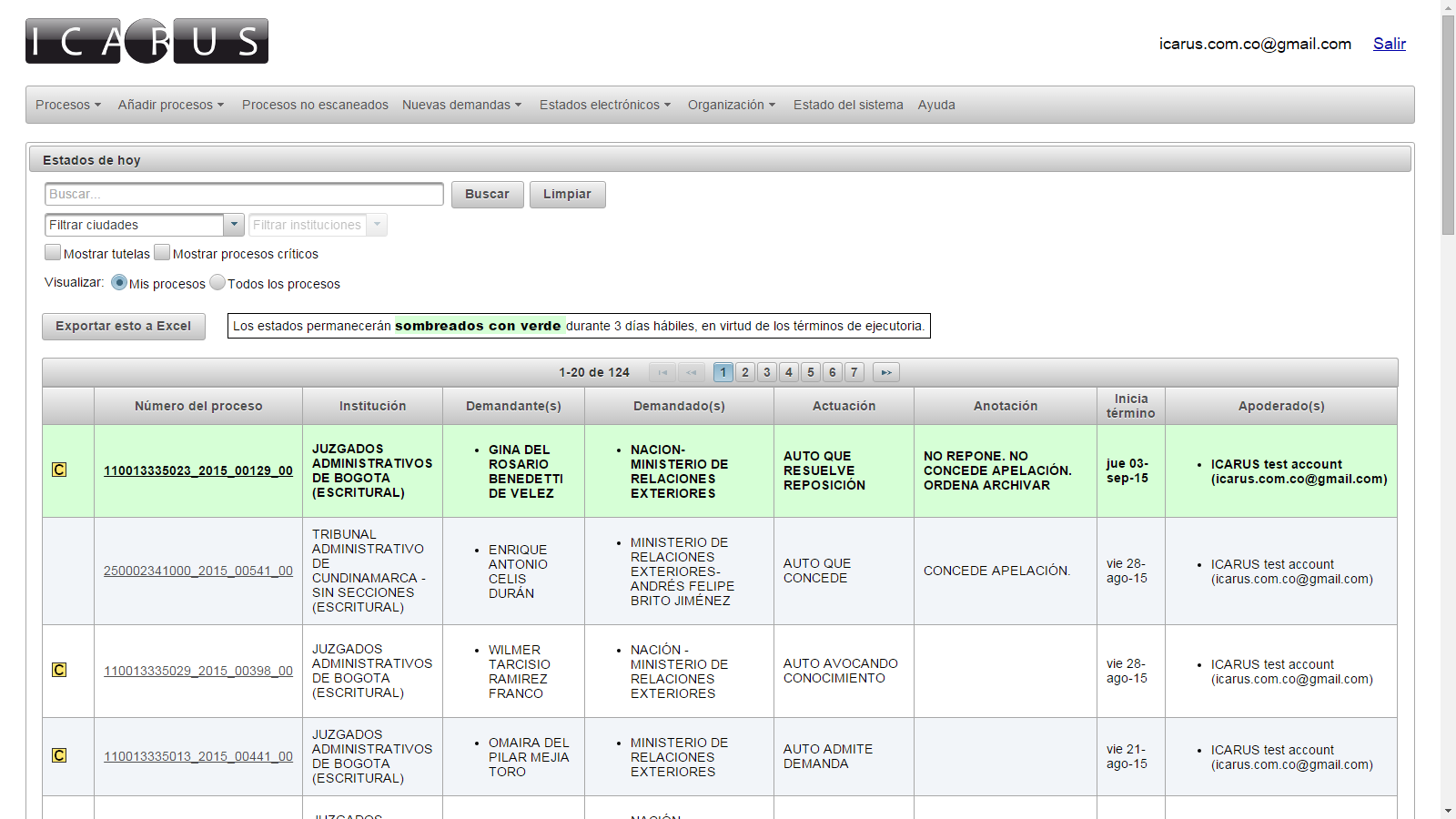Screen dimensions: 1456x819
Task: Click the Anotación column header
Action: [1006, 406]
